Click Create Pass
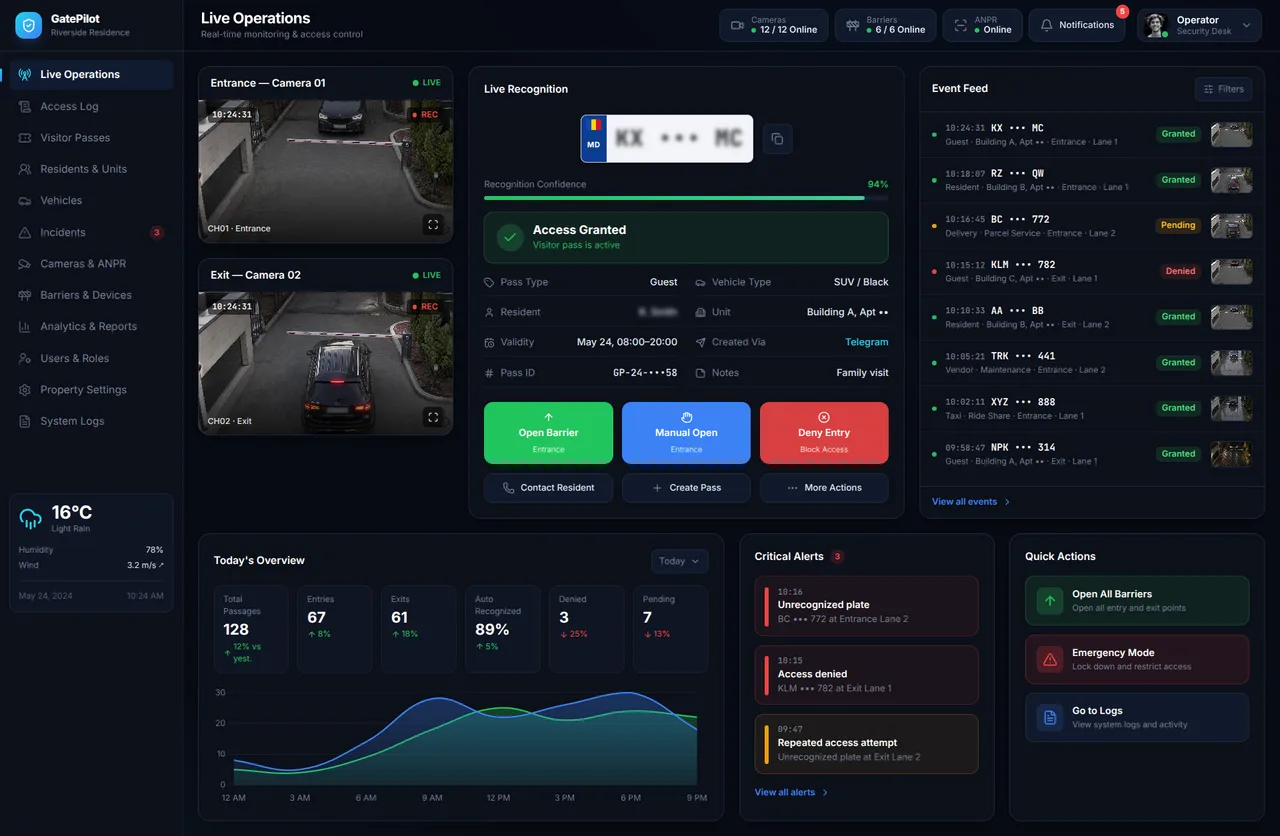1280x836 pixels. [686, 488]
